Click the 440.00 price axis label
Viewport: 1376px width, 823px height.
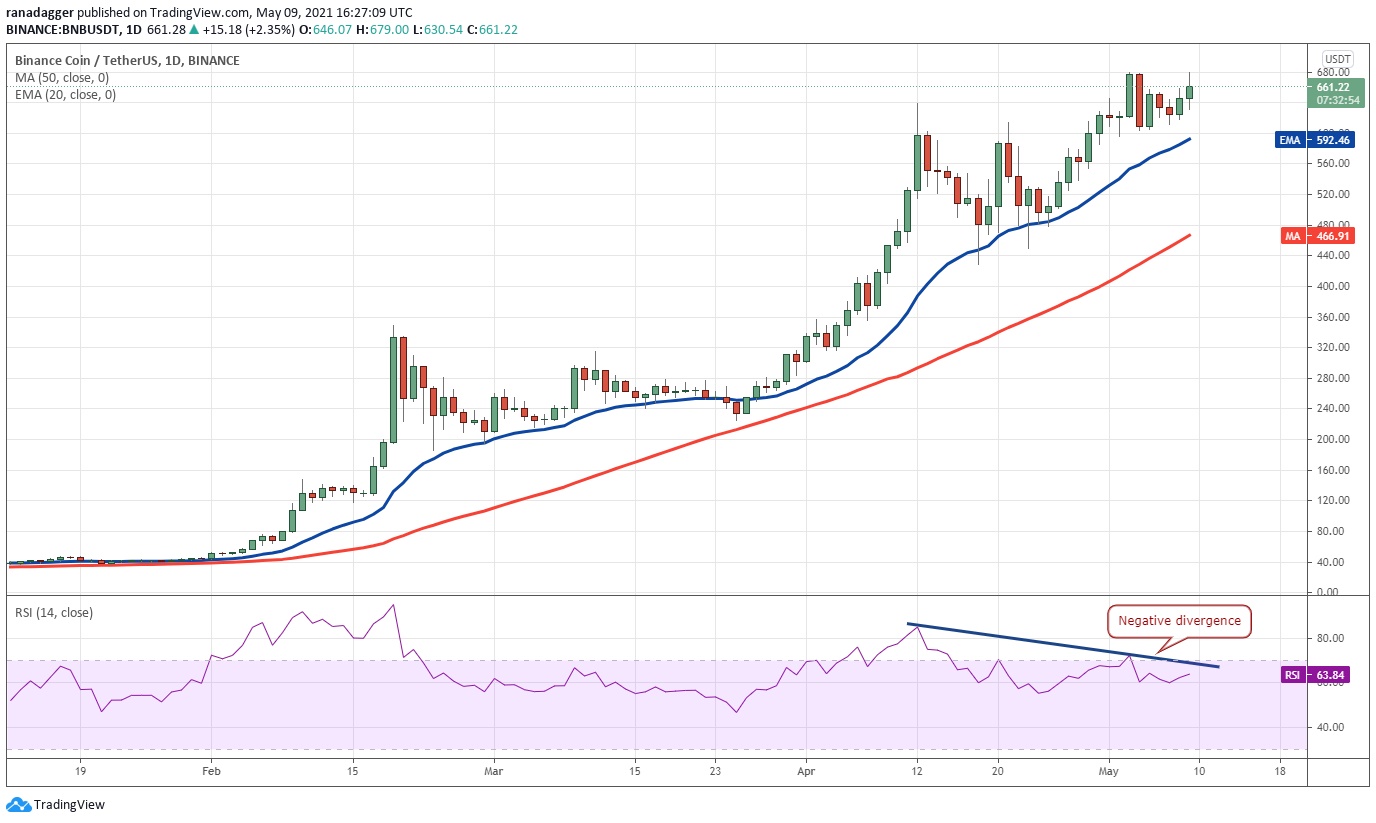click(1333, 256)
